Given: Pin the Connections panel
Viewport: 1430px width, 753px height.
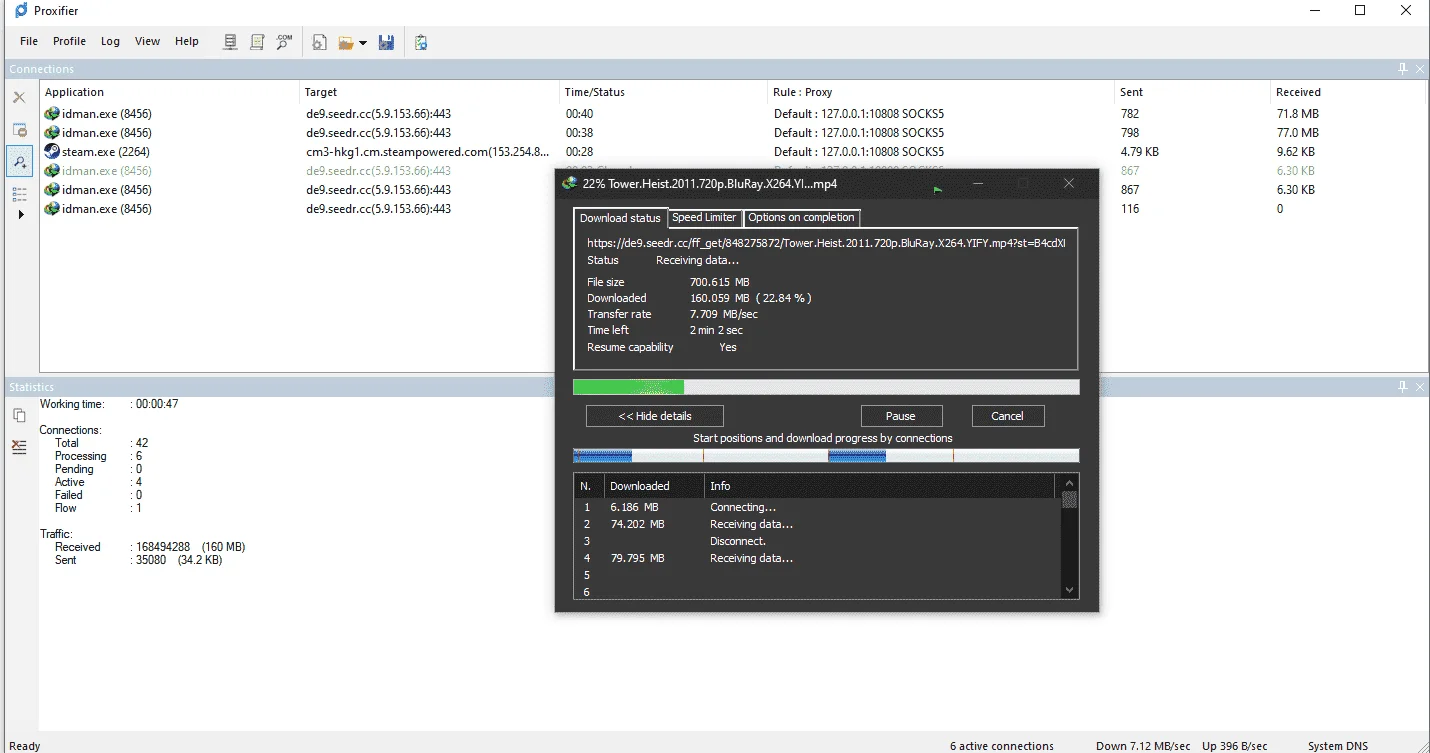Looking at the screenshot, I should 1403,69.
